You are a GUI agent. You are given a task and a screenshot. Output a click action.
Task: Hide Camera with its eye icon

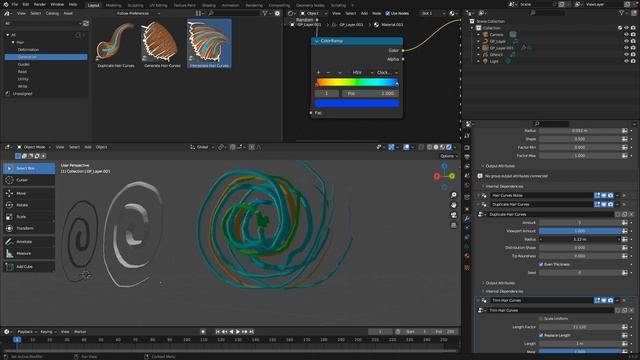click(626, 35)
